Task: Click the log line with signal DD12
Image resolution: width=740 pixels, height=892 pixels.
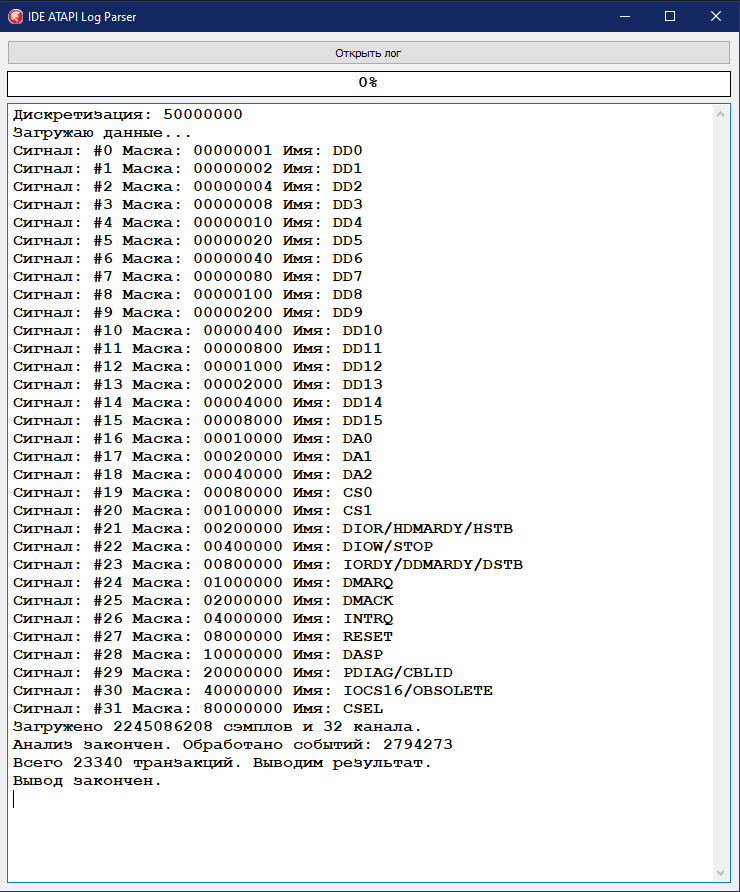Action: pyautogui.click(x=198, y=366)
